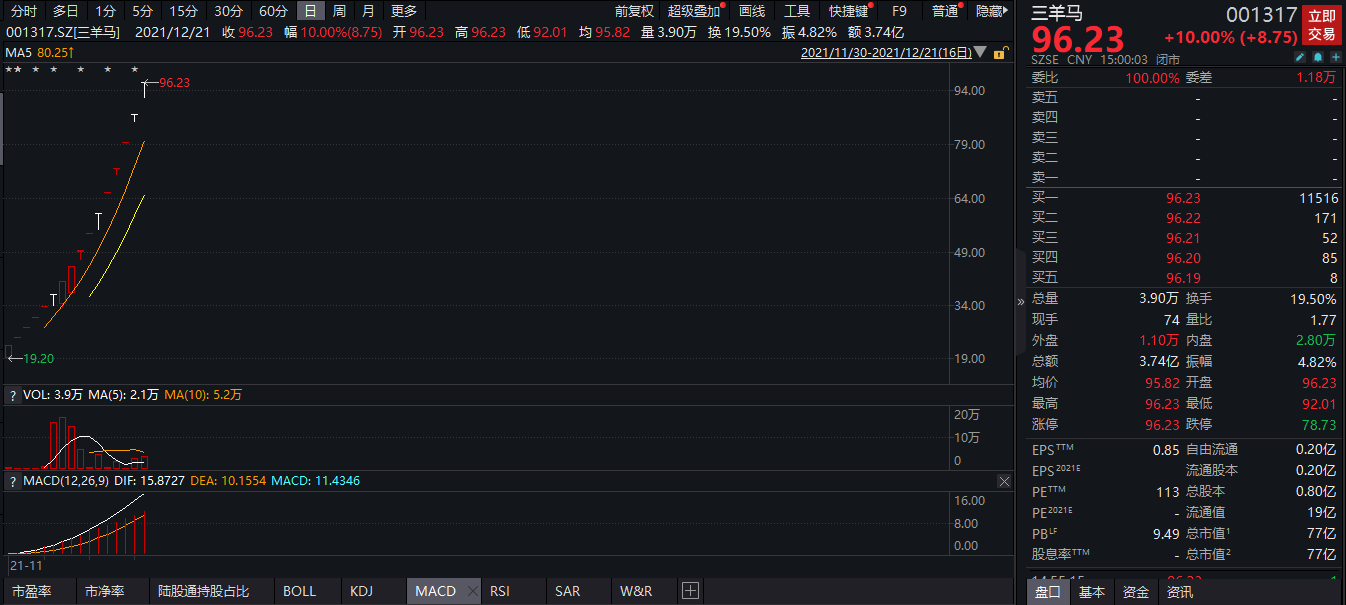
Task: Switch to the 日 daily period
Action: 311,11
